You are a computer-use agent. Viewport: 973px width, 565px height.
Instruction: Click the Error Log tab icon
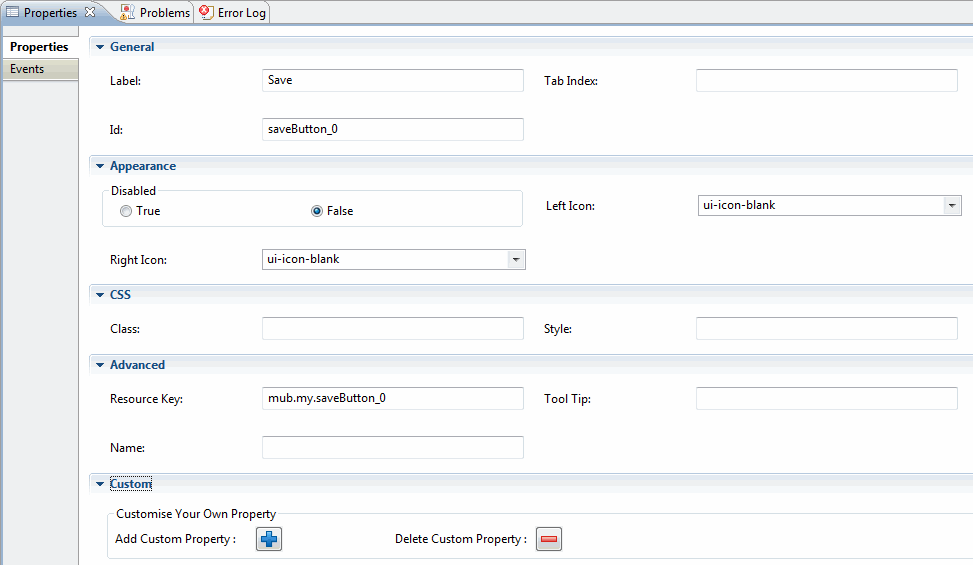(x=206, y=12)
